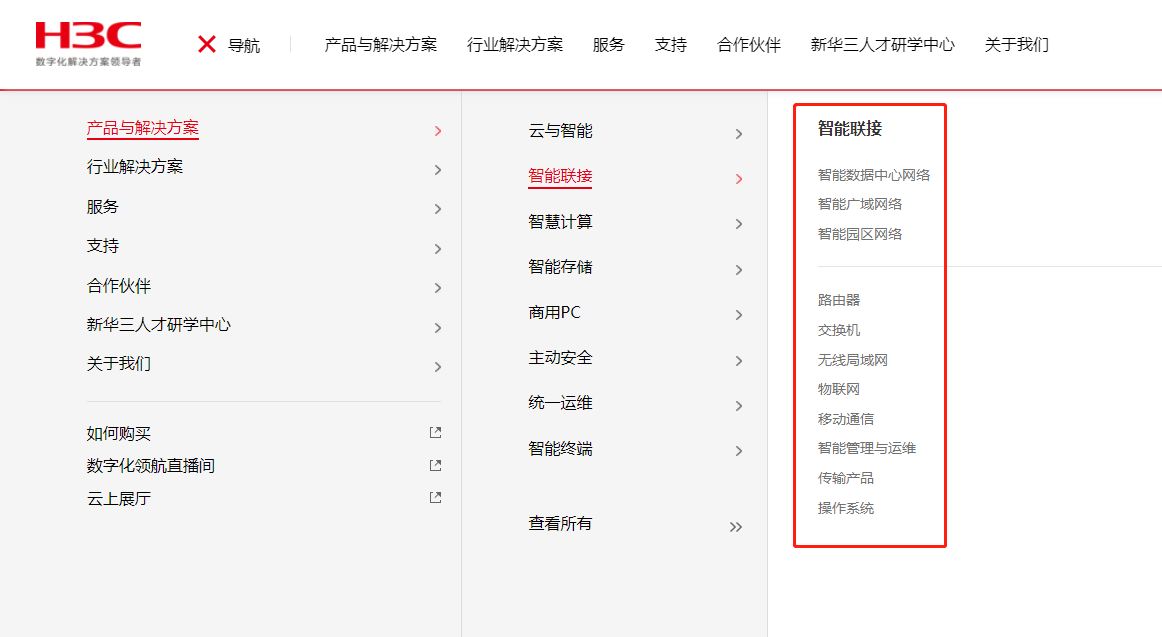The height and width of the screenshot is (637, 1162).
Task: Select 智能联接 category in middle column
Action: (560, 176)
